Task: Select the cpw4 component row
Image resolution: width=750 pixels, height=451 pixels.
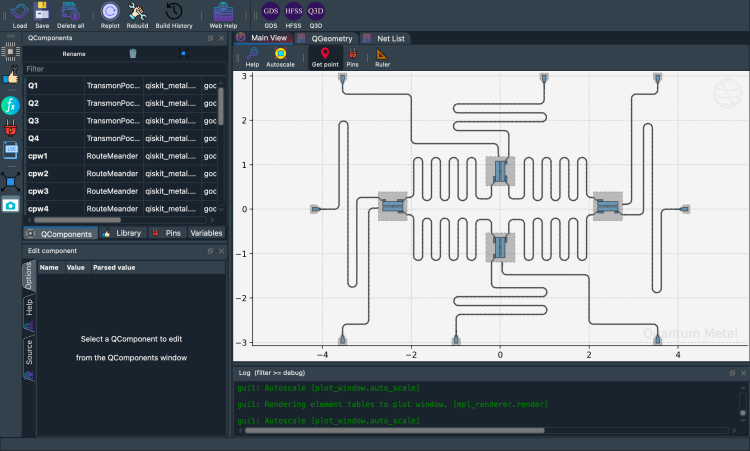Action: point(123,209)
